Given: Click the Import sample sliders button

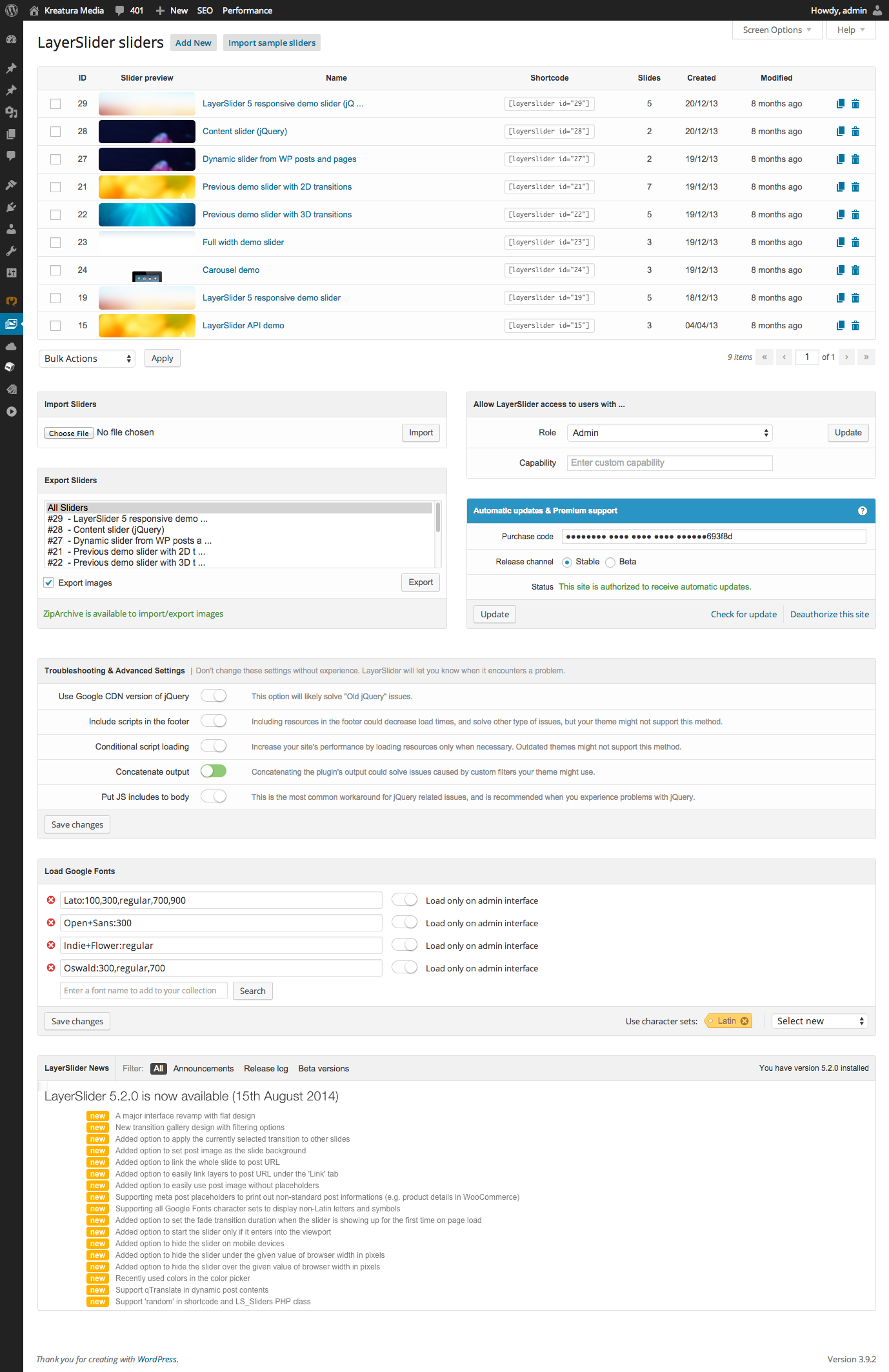Looking at the screenshot, I should (x=272, y=43).
